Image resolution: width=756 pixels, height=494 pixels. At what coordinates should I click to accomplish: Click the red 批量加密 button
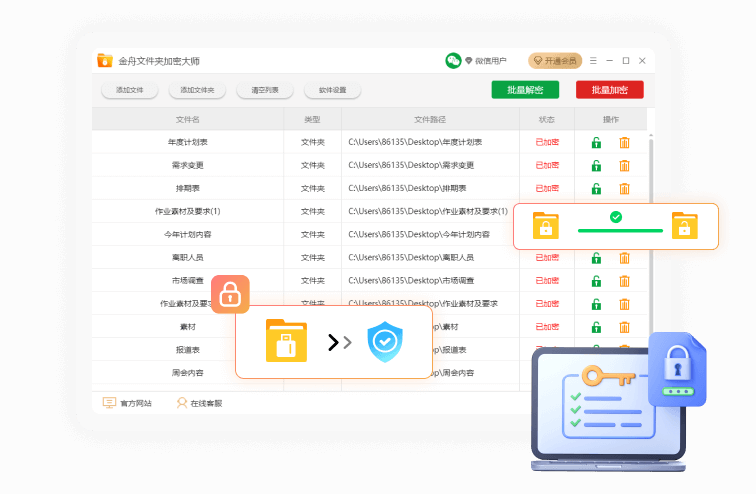coord(609,90)
